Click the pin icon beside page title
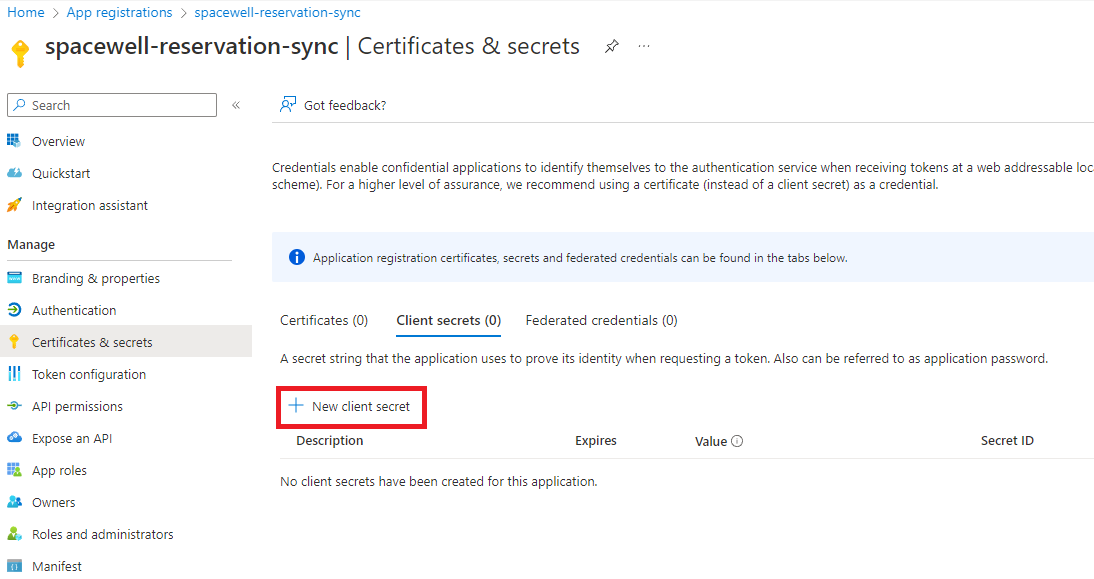 click(x=612, y=46)
